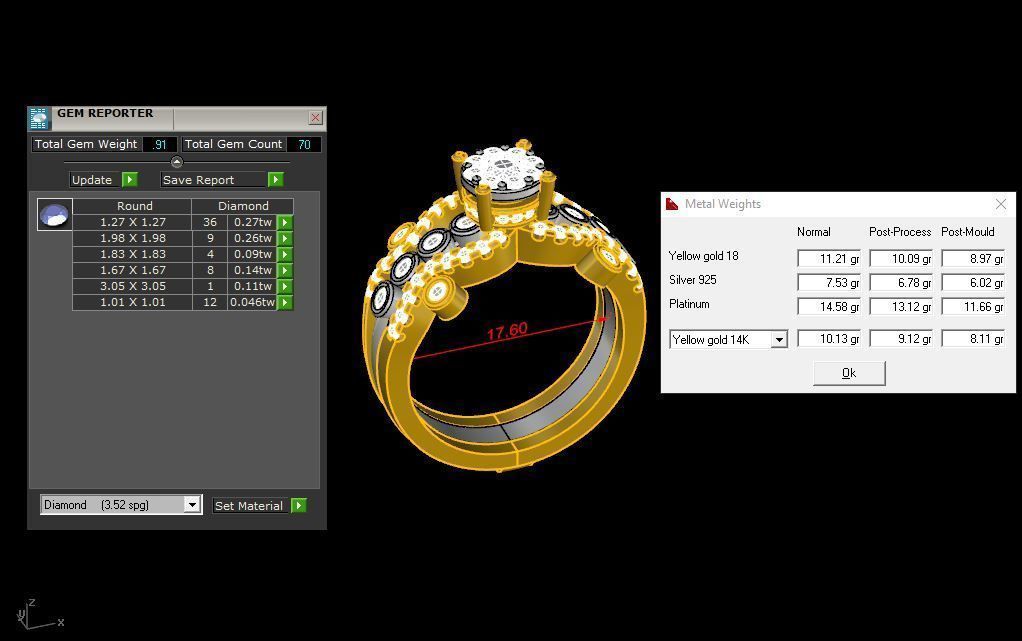Select the 1.27 X 1.27 size cell
The height and width of the screenshot is (641, 1022).
coord(132,222)
